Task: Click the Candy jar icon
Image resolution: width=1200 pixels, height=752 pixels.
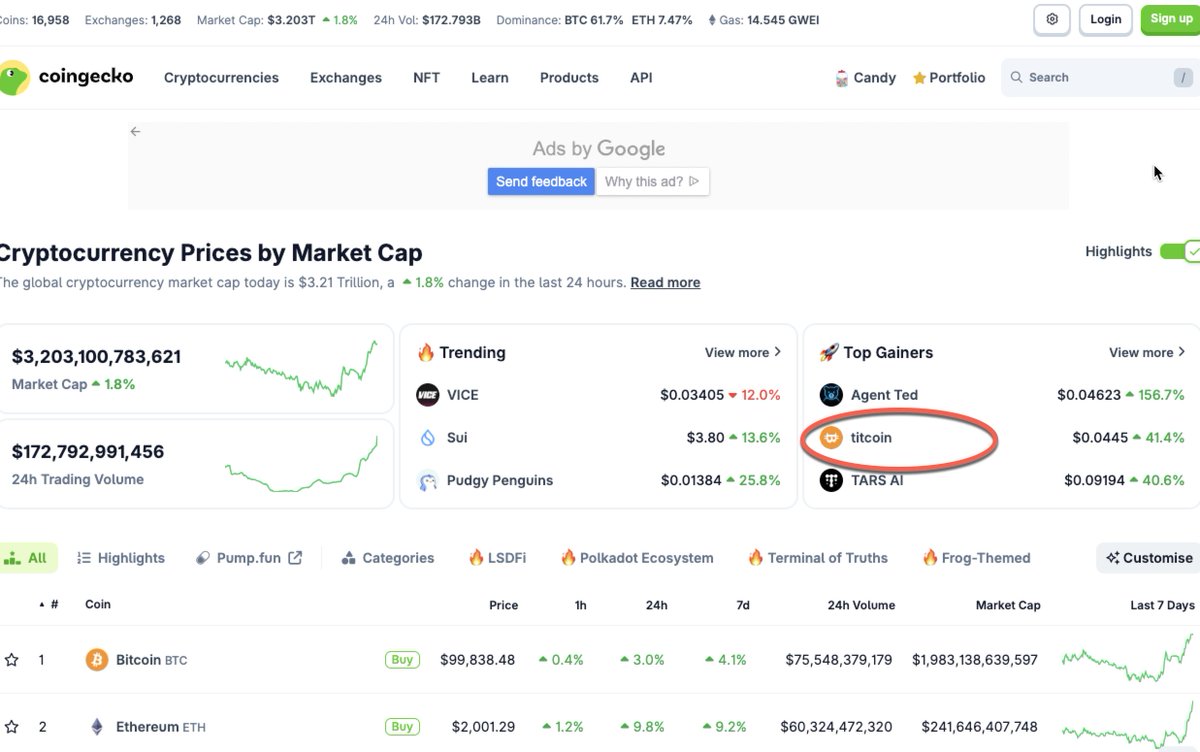Action: 842,78
